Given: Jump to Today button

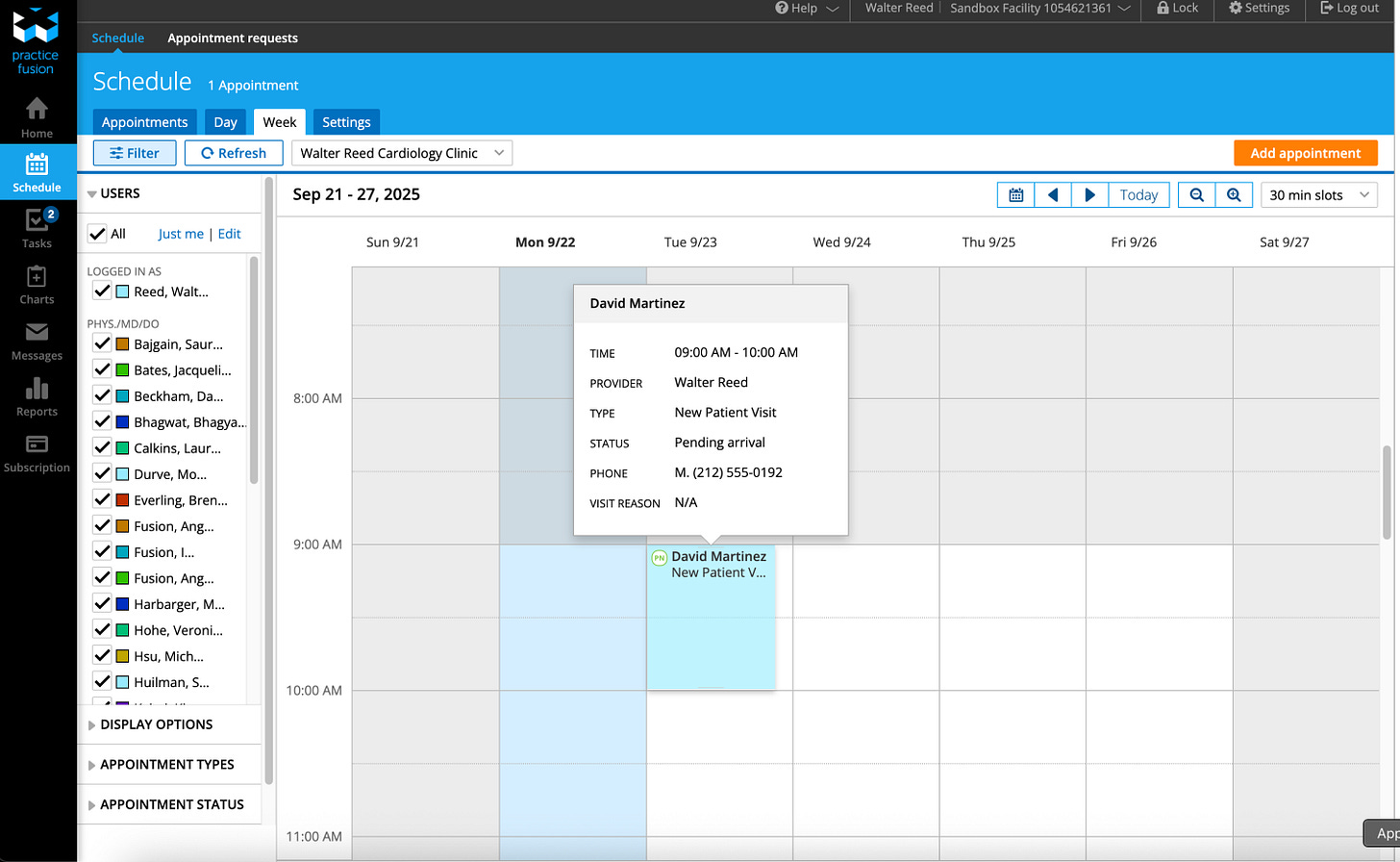Looking at the screenshot, I should [x=1139, y=194].
